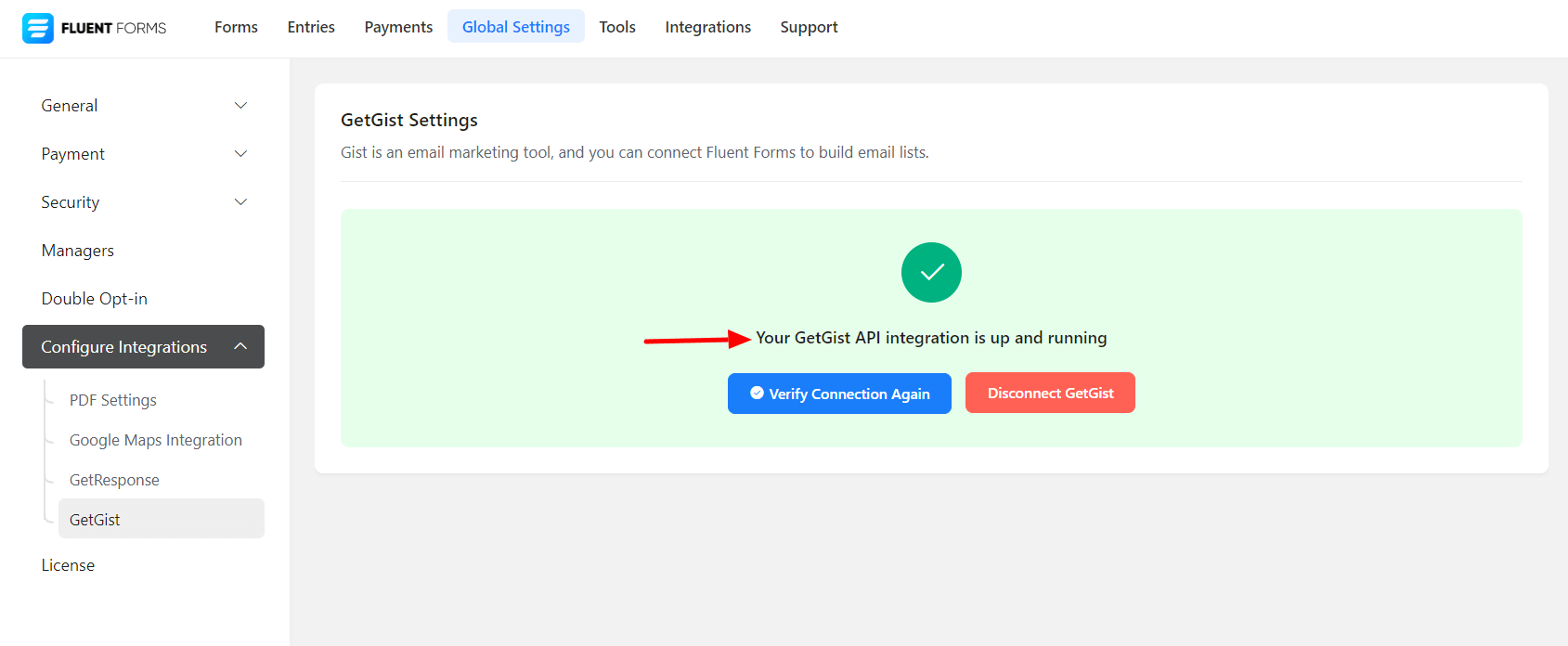Go to the Entries page
This screenshot has height=646, width=1568.
tap(311, 27)
